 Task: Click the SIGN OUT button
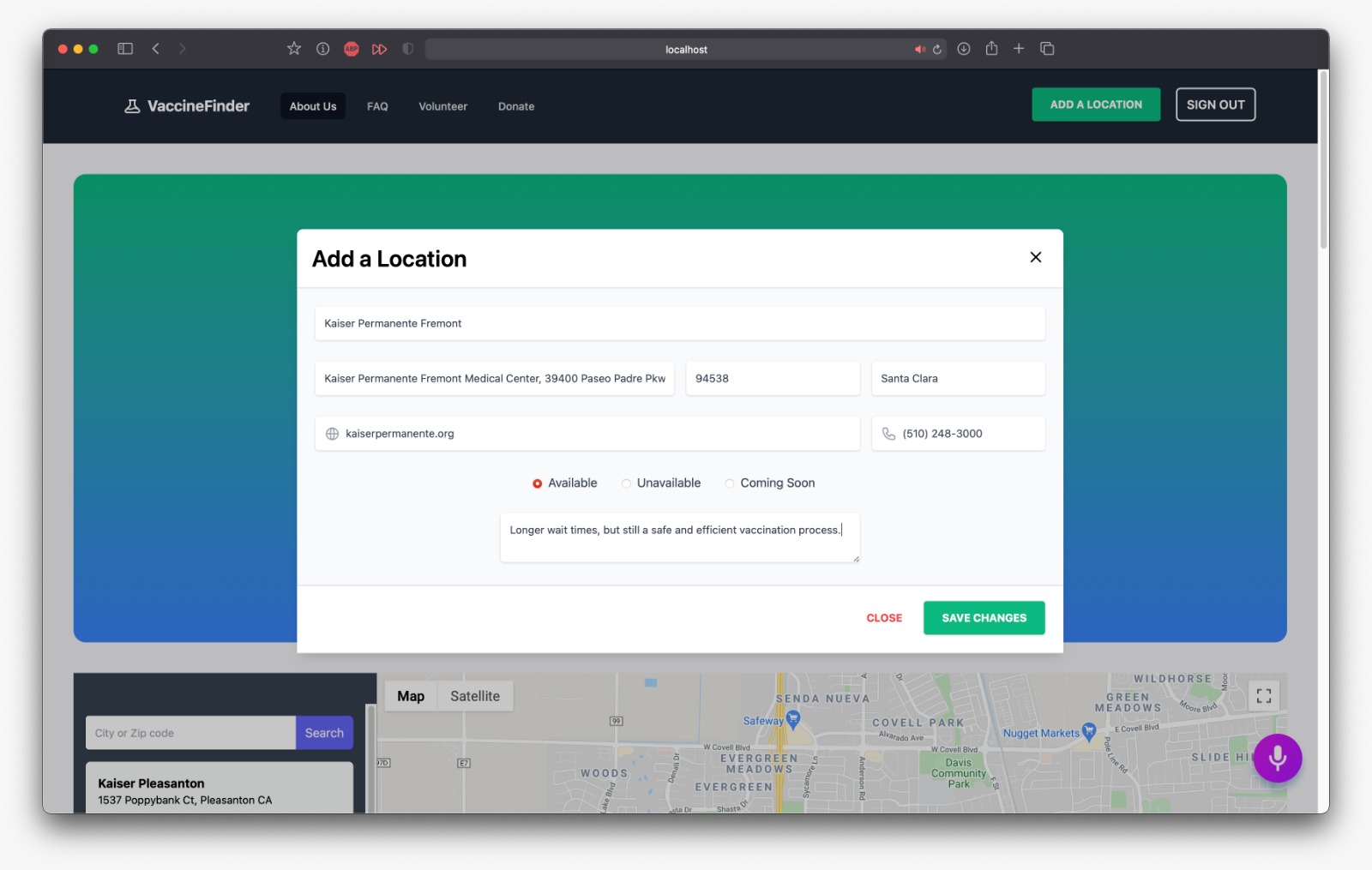coord(1215,105)
